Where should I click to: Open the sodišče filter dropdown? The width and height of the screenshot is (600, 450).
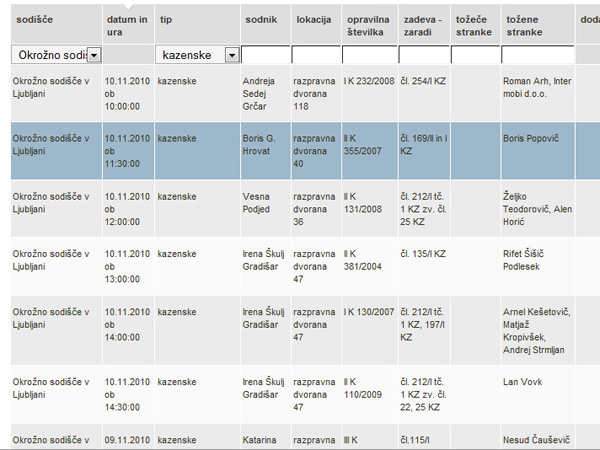[94, 55]
